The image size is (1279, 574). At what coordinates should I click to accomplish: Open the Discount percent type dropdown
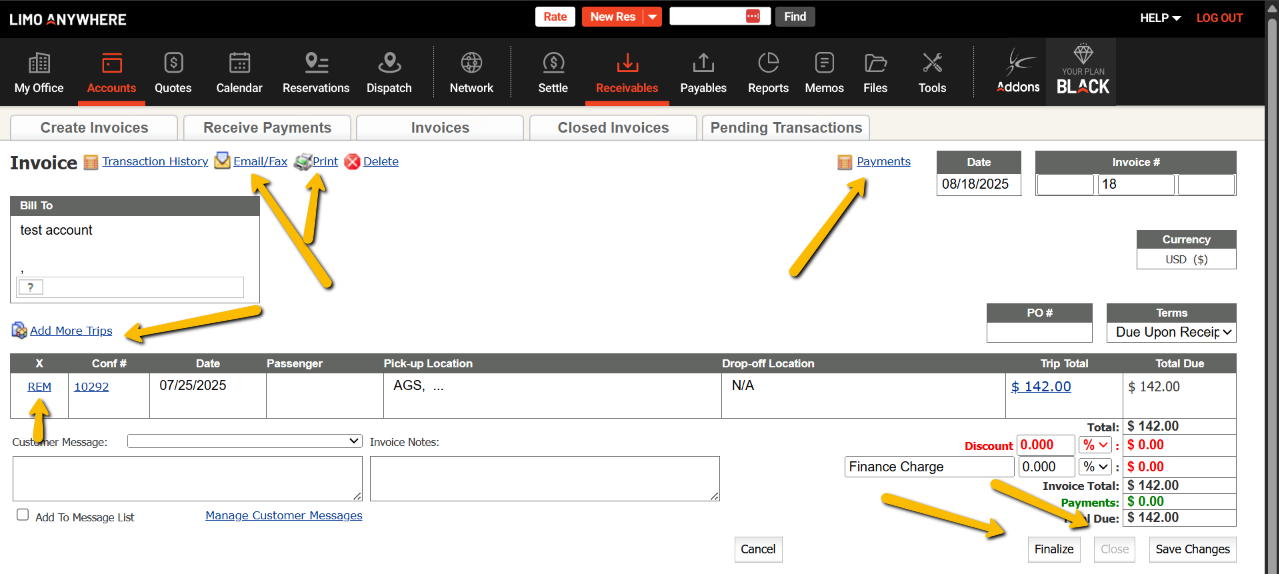tap(1096, 445)
